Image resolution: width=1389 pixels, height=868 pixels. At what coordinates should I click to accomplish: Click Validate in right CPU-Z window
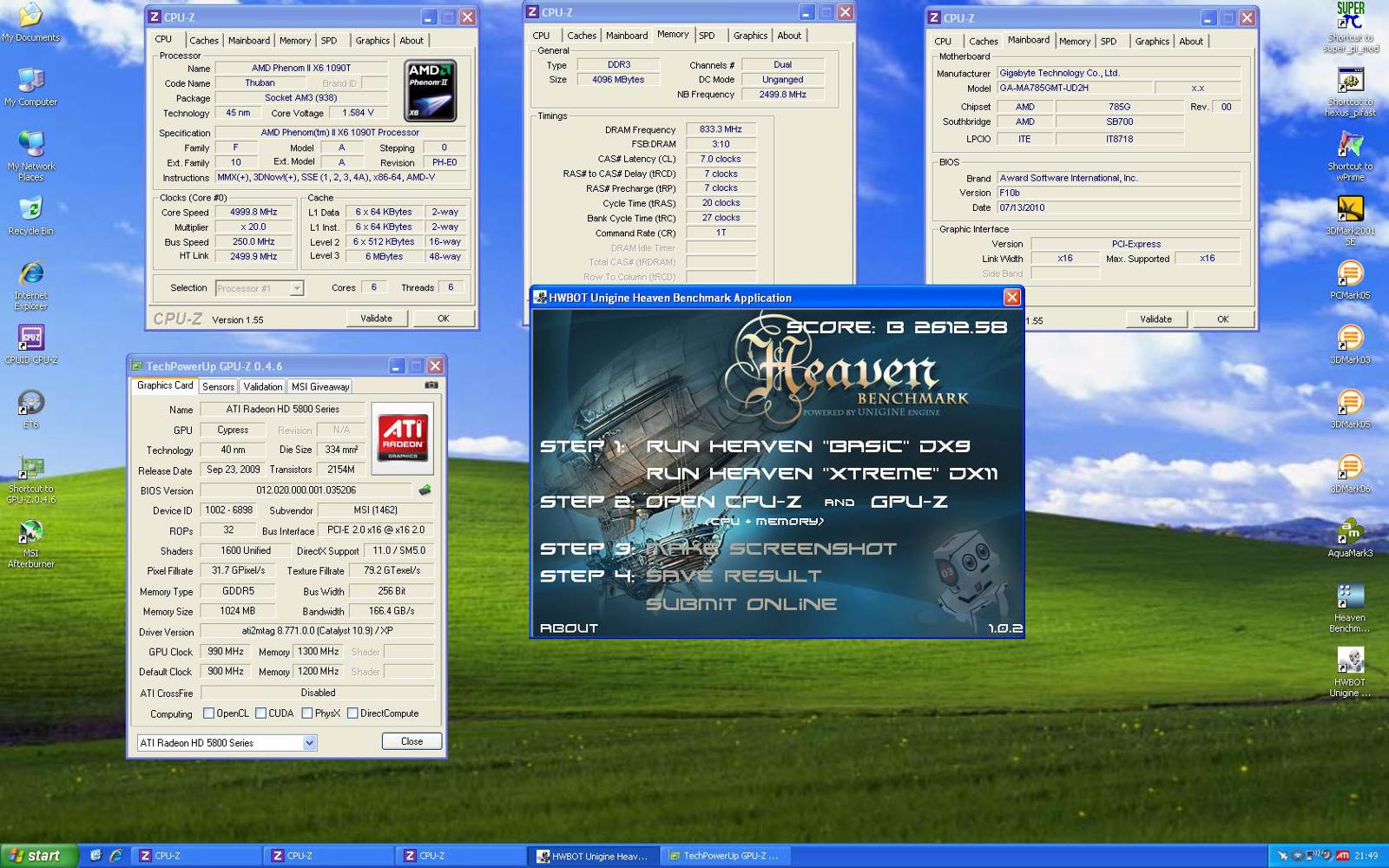(1155, 319)
